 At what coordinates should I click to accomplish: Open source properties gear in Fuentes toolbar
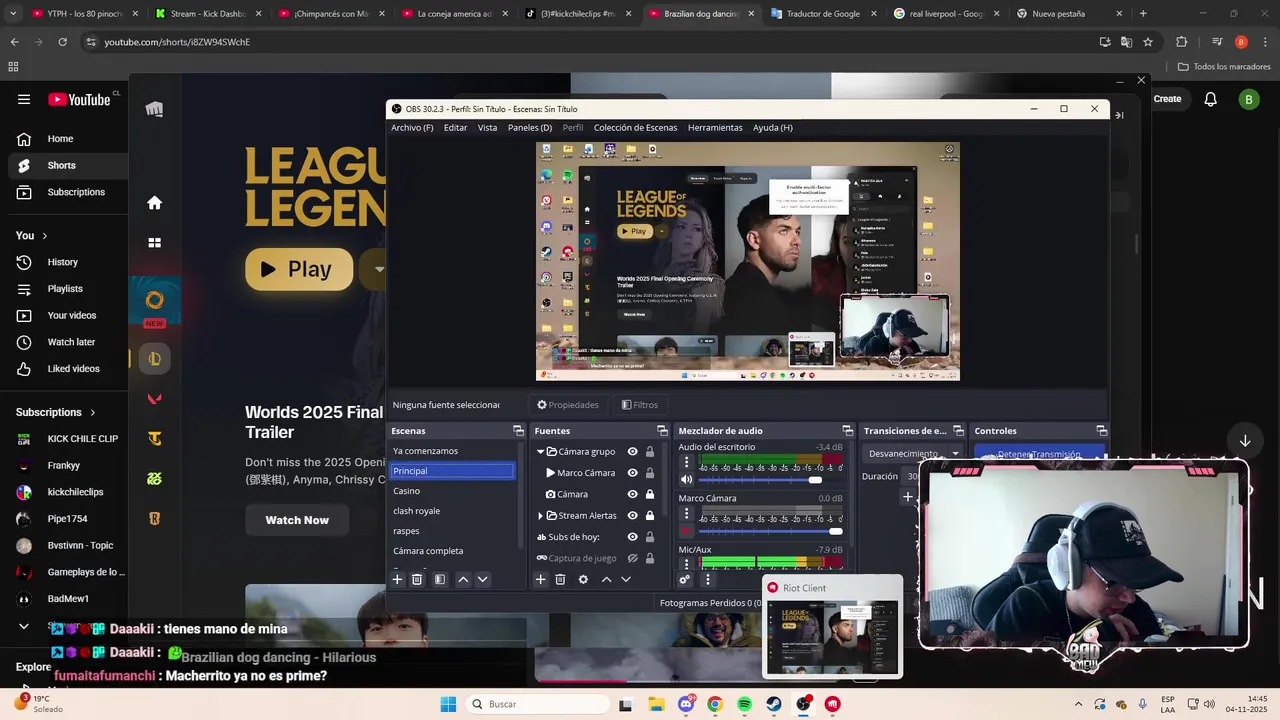583,579
